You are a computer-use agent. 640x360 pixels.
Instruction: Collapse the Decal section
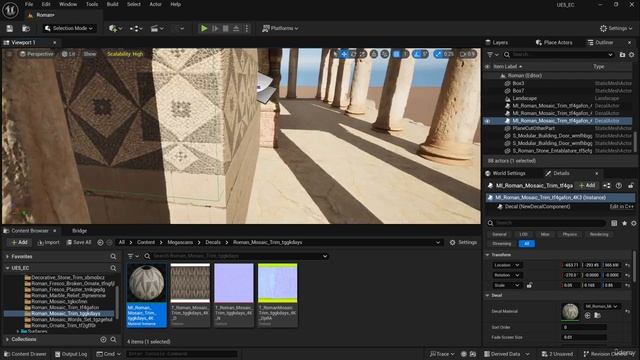click(488, 295)
